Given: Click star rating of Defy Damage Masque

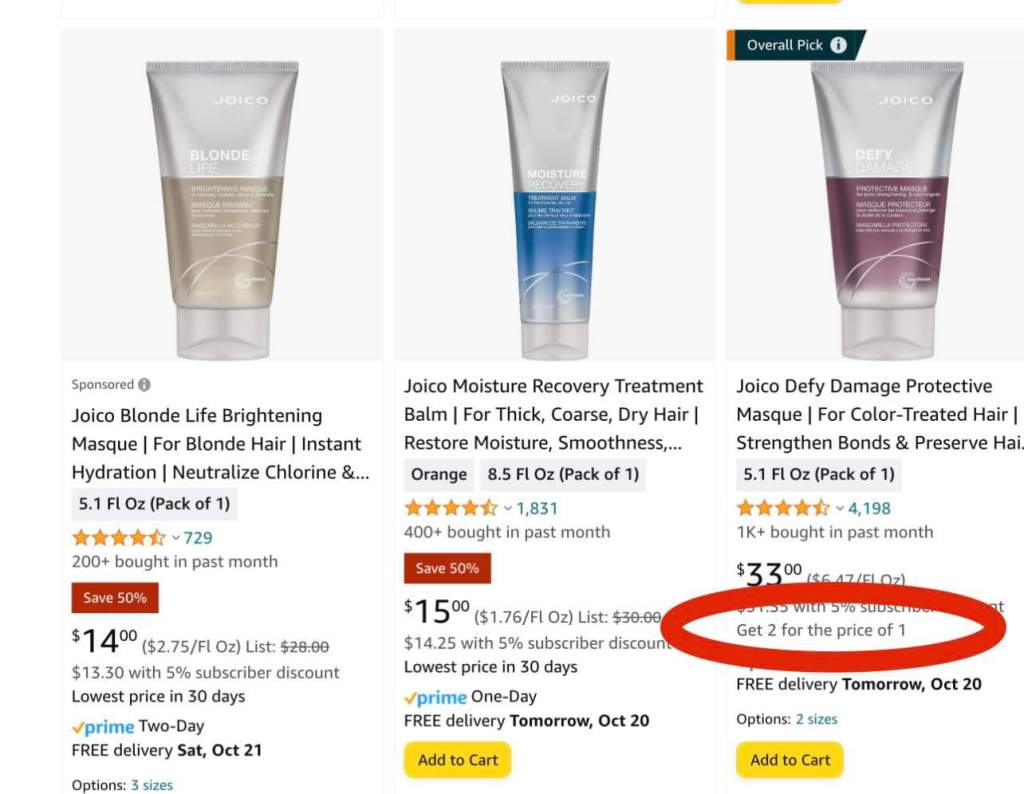Looking at the screenshot, I should coord(782,508).
